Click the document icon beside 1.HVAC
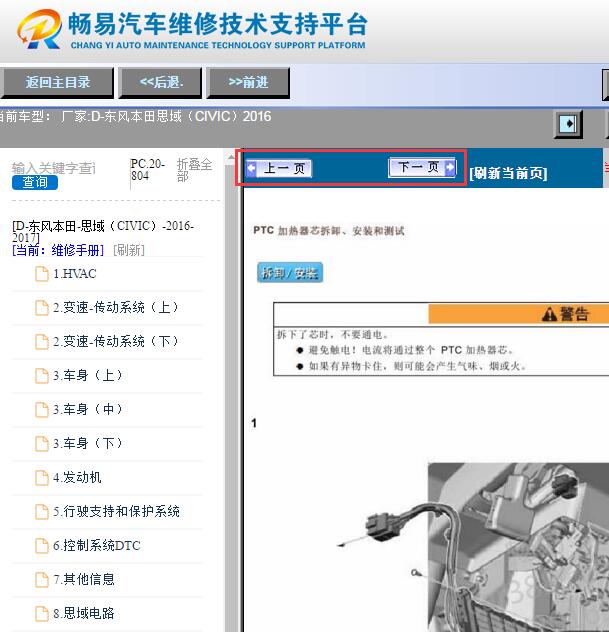The height and width of the screenshot is (632, 609). 42,274
